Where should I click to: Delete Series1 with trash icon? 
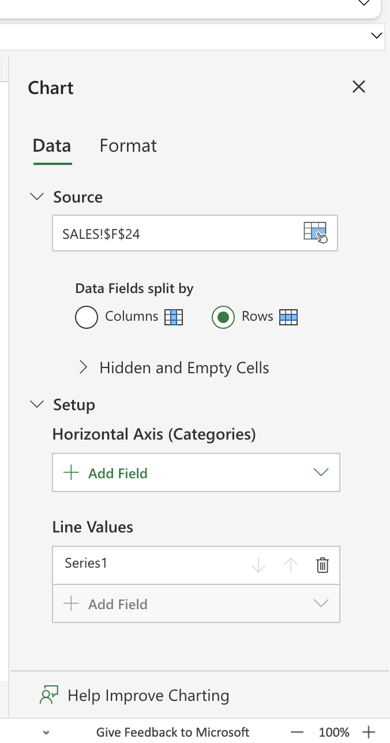[x=322, y=565]
